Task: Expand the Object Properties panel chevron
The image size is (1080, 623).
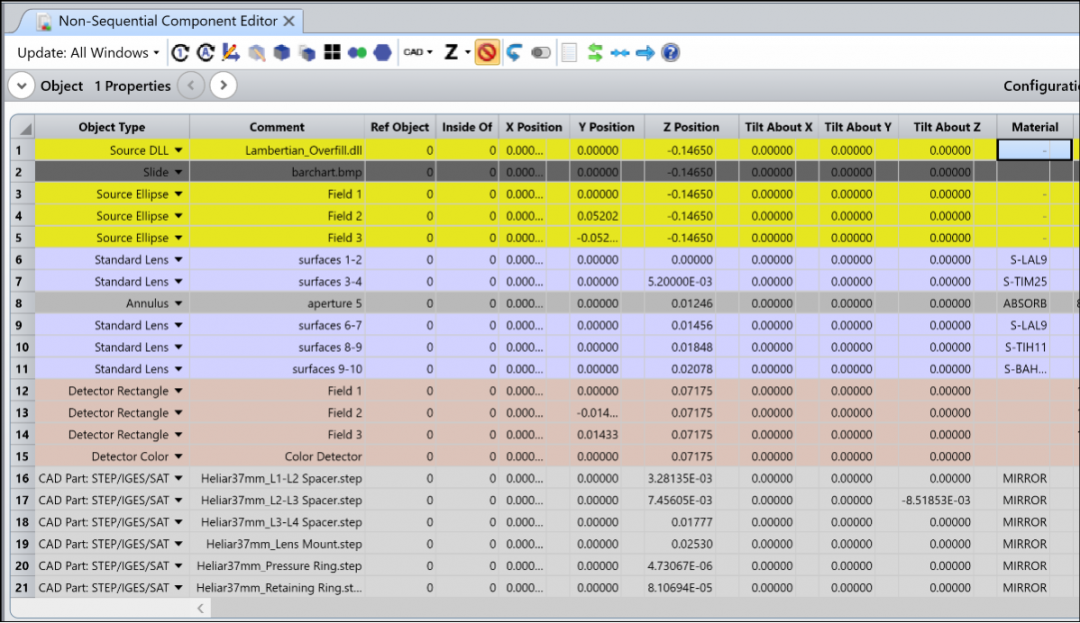Action: [21, 86]
